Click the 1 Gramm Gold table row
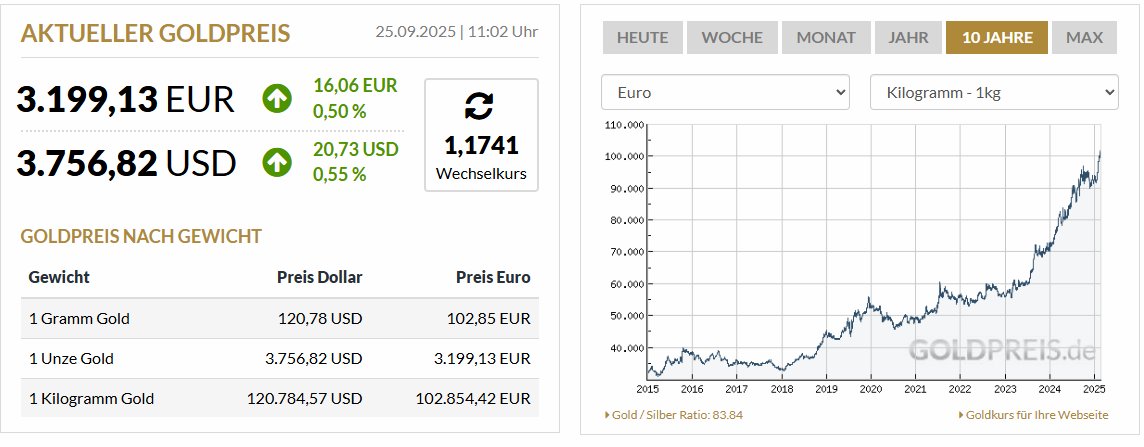1144x447 pixels. [279, 319]
